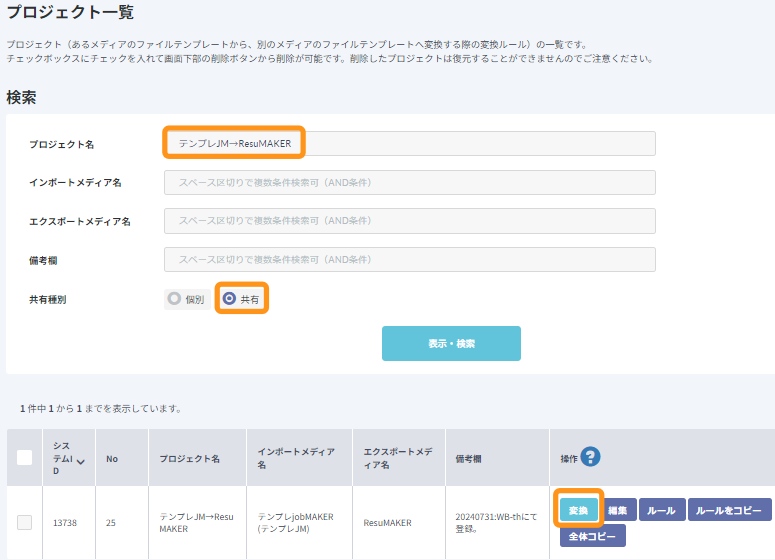Sort by システムID column arrow
The height and width of the screenshot is (560, 775).
tap(81, 462)
